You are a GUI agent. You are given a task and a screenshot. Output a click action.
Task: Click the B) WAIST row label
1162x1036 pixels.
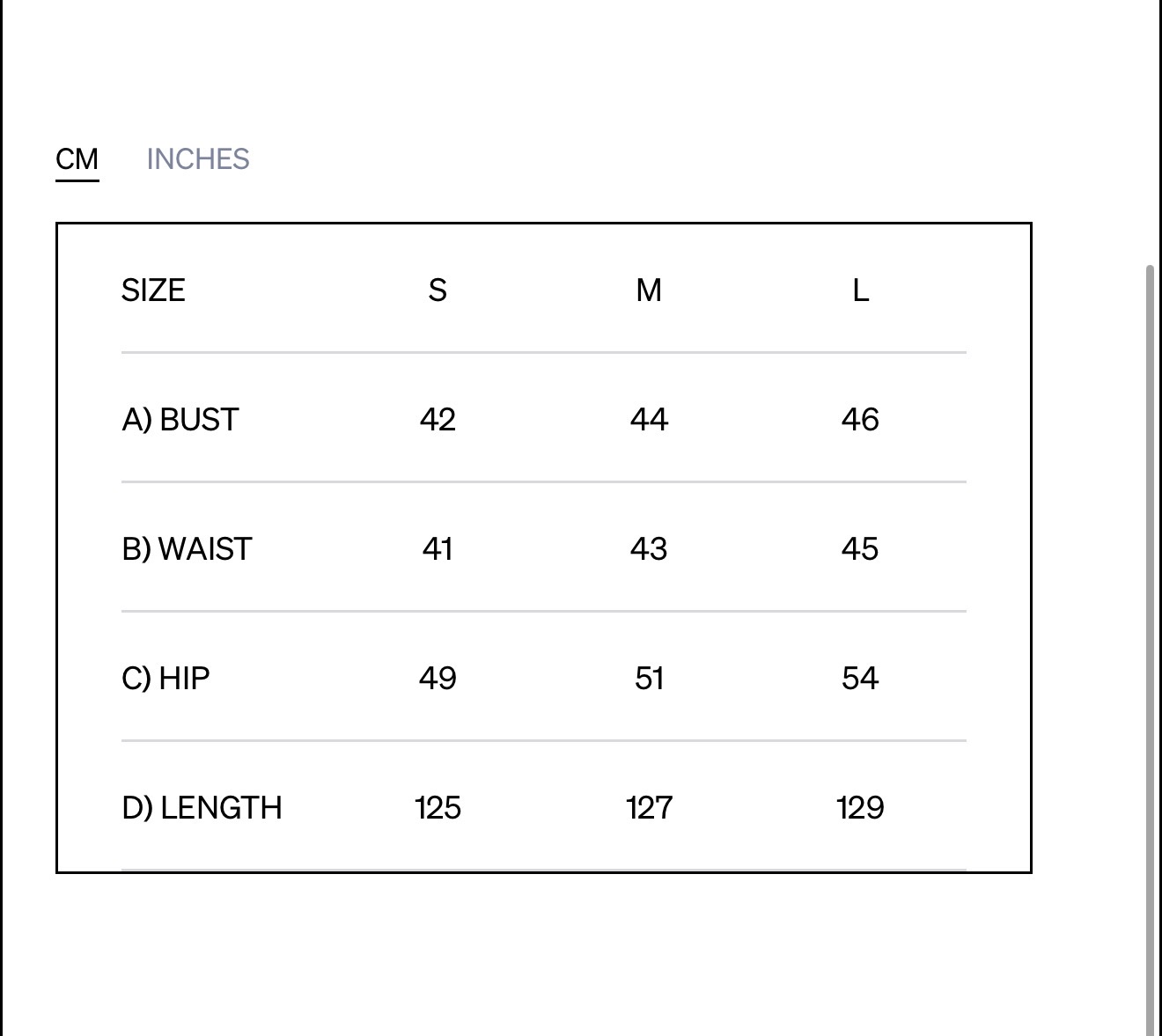pyautogui.click(x=187, y=549)
